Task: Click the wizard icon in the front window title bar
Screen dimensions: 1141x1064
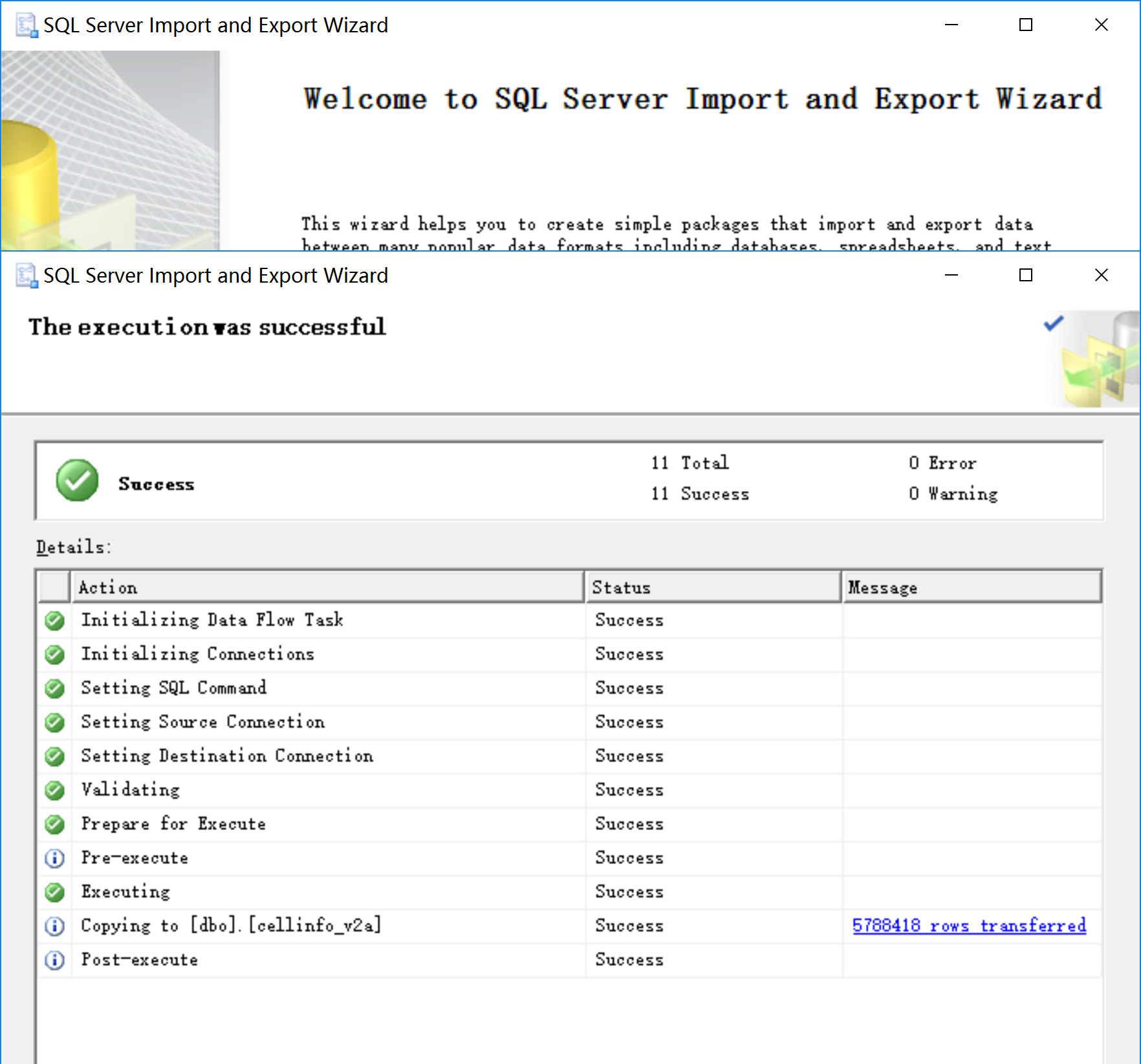Action: [x=27, y=276]
